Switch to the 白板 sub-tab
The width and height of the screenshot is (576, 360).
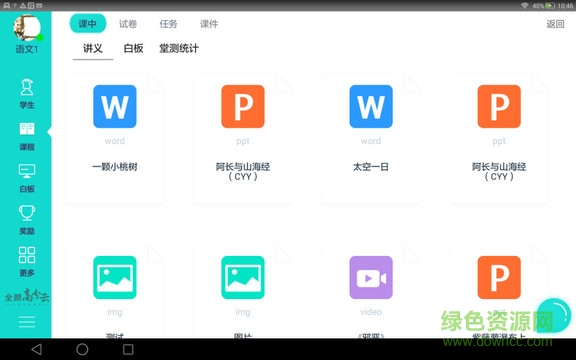click(x=133, y=48)
